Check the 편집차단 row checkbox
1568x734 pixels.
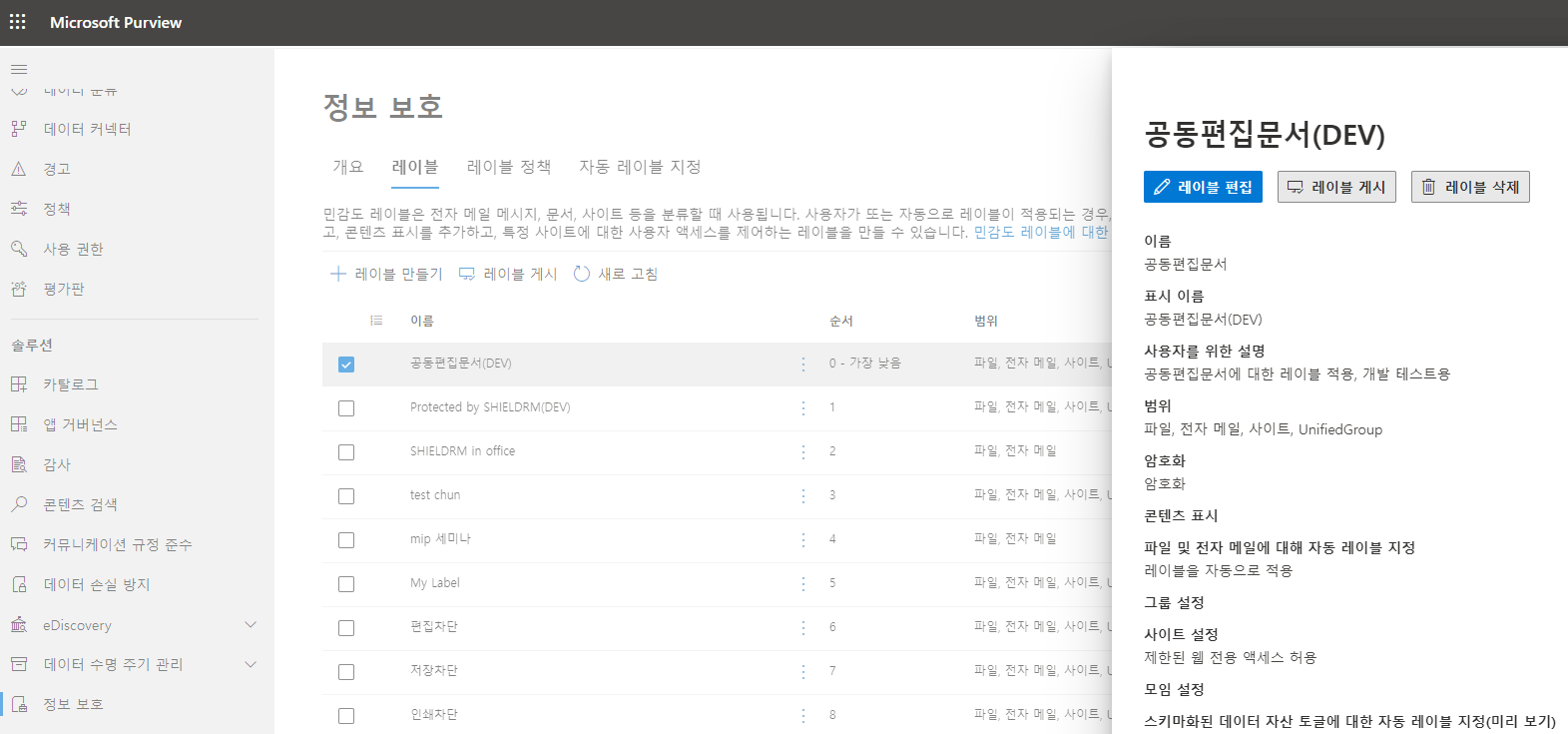(346, 628)
